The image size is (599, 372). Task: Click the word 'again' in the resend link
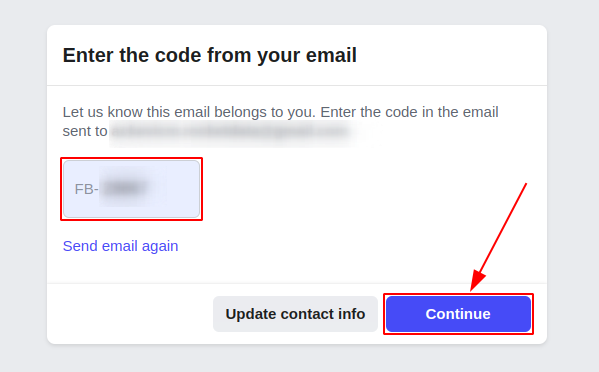(160, 247)
